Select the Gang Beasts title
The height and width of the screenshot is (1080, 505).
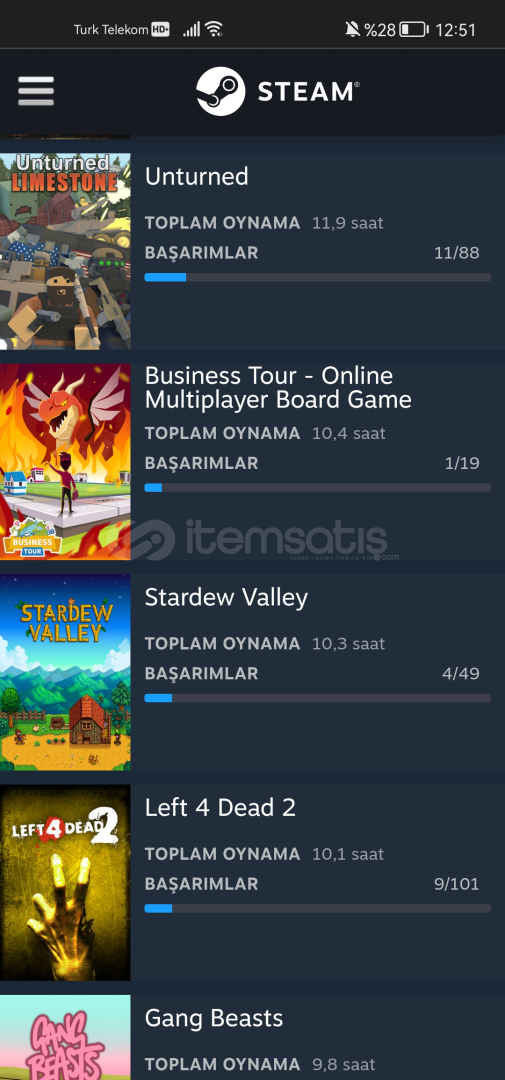tap(214, 1018)
